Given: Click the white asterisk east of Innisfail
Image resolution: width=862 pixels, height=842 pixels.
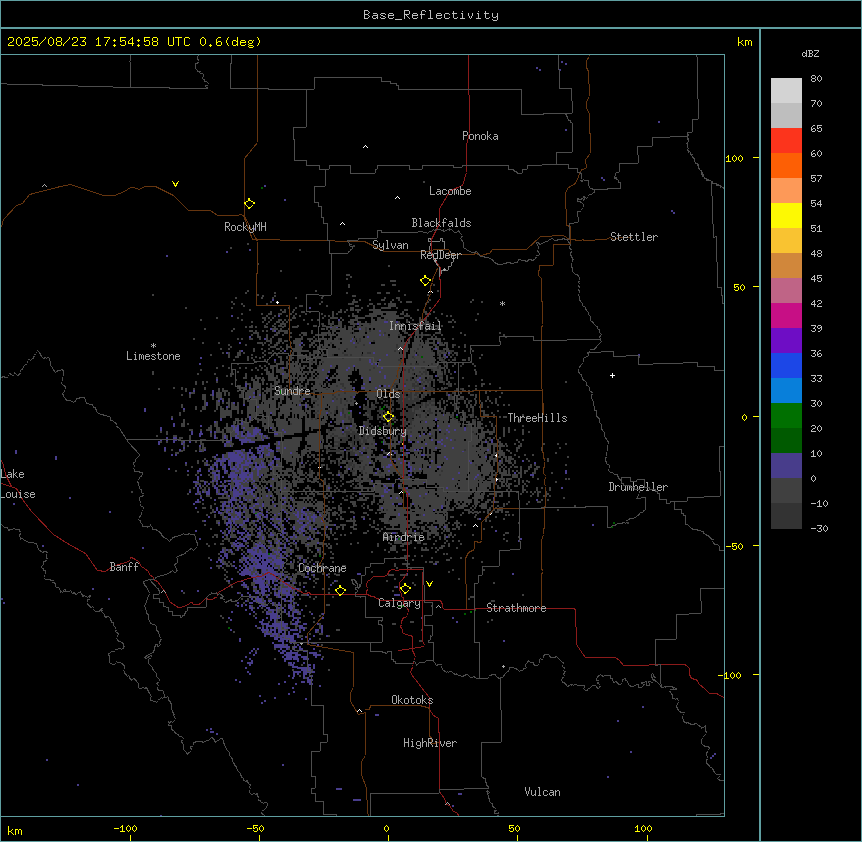Looking at the screenshot, I should [502, 303].
